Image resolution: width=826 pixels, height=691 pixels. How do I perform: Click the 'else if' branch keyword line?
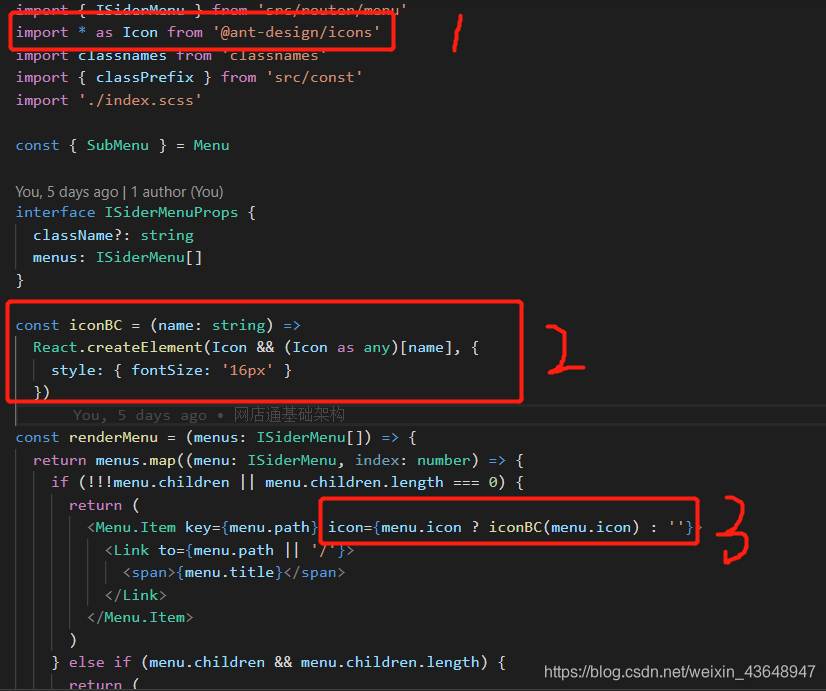(100, 662)
